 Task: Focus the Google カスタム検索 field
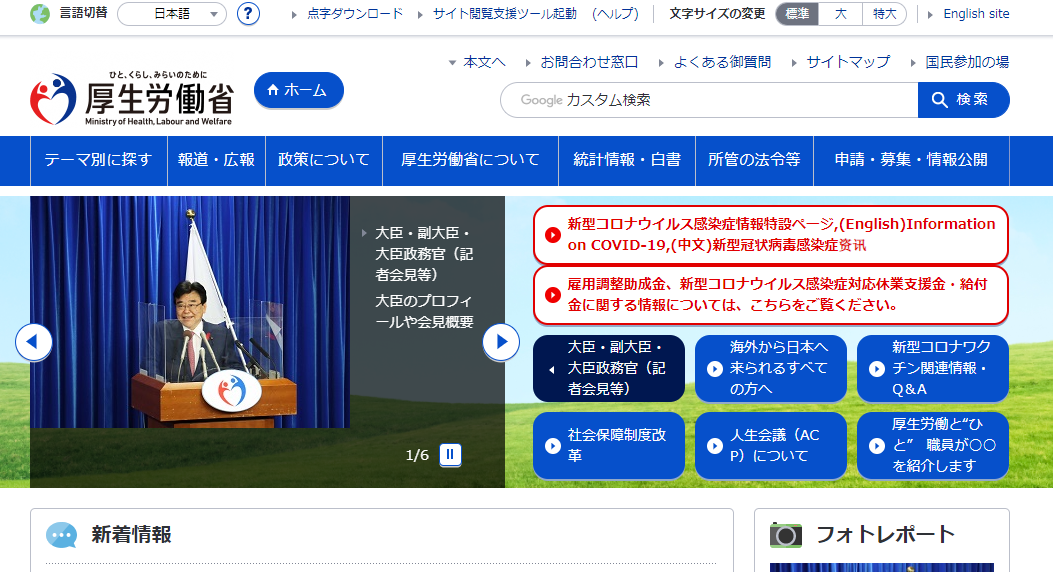coord(709,100)
